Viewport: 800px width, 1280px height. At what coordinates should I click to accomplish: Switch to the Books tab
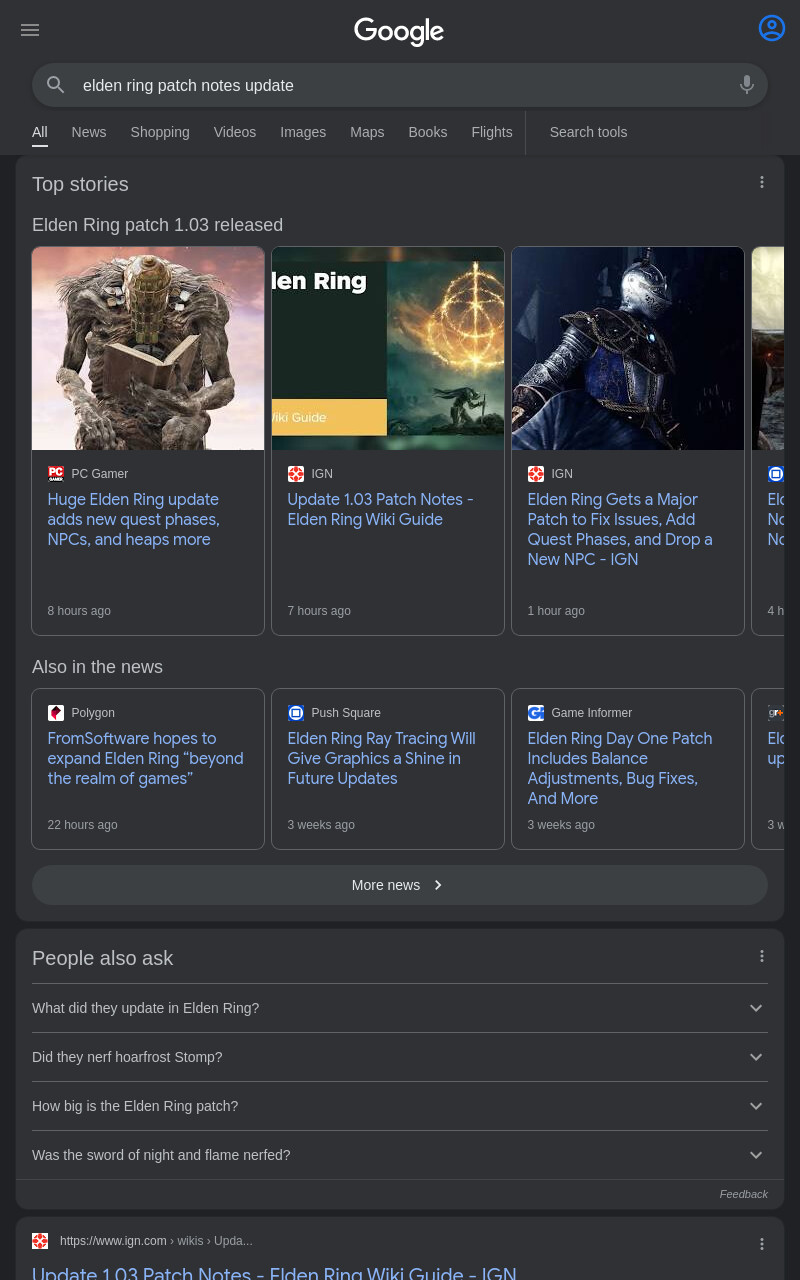click(x=428, y=132)
